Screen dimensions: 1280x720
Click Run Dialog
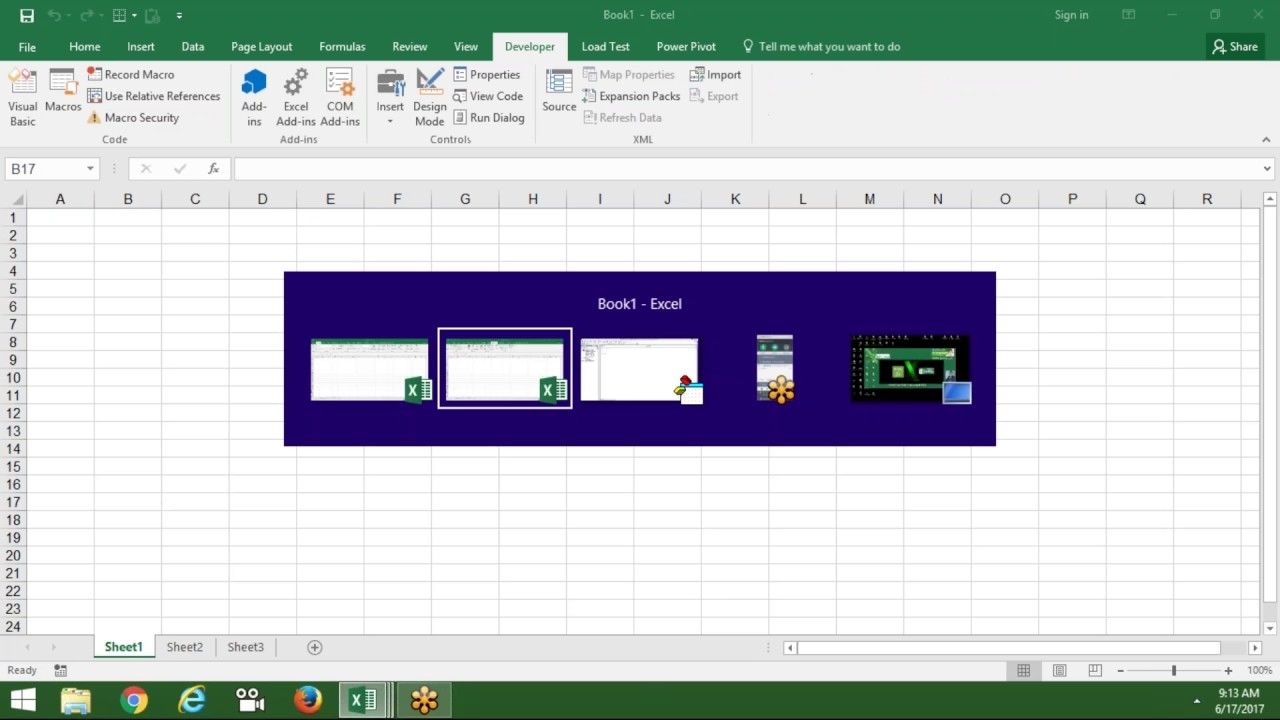tap(489, 118)
